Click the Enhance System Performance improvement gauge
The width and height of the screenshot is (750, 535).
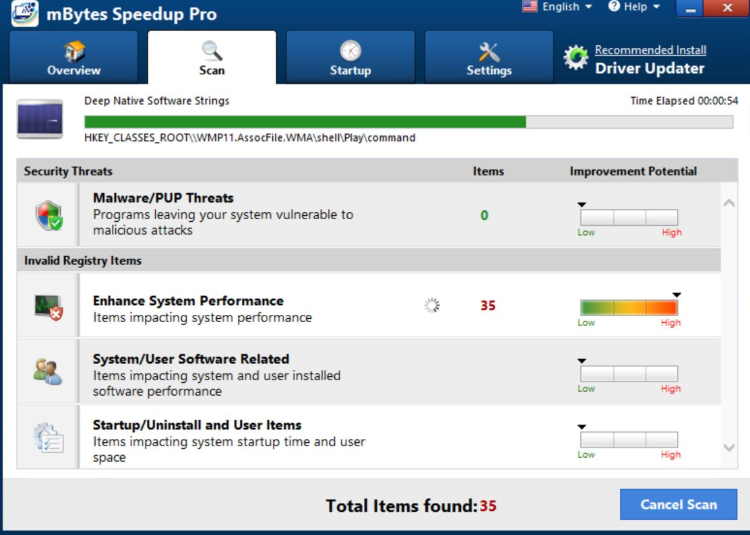(x=628, y=308)
